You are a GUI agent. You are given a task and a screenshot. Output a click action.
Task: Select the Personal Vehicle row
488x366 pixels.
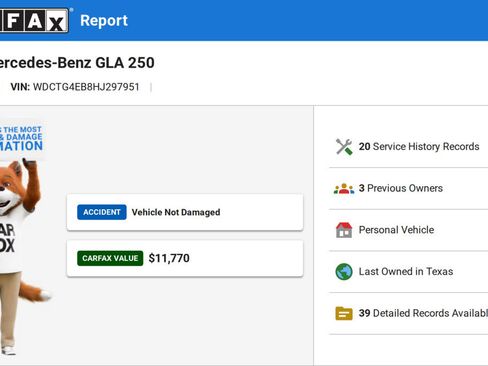click(408, 230)
